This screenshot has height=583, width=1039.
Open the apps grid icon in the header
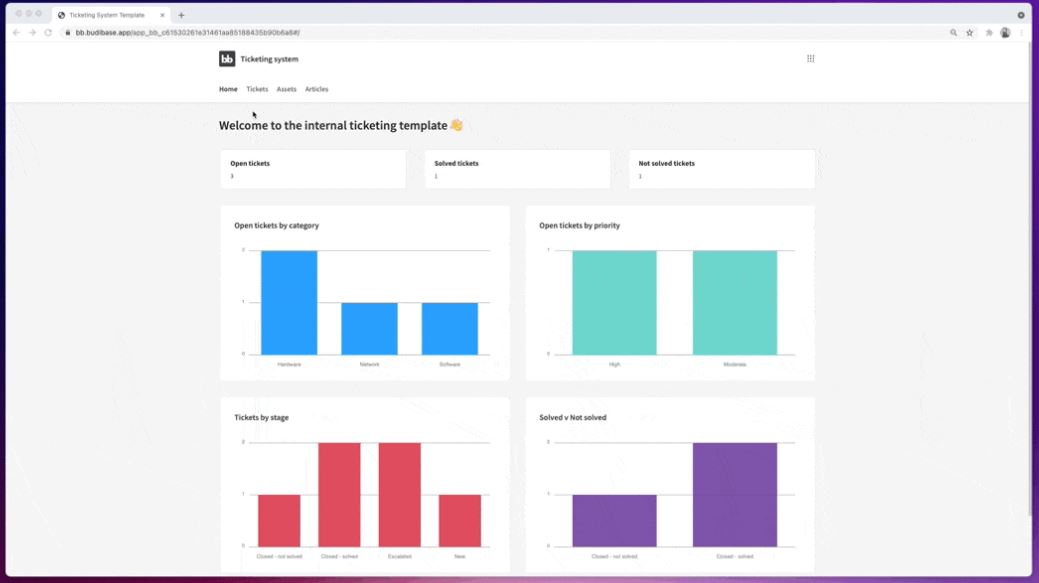click(810, 58)
